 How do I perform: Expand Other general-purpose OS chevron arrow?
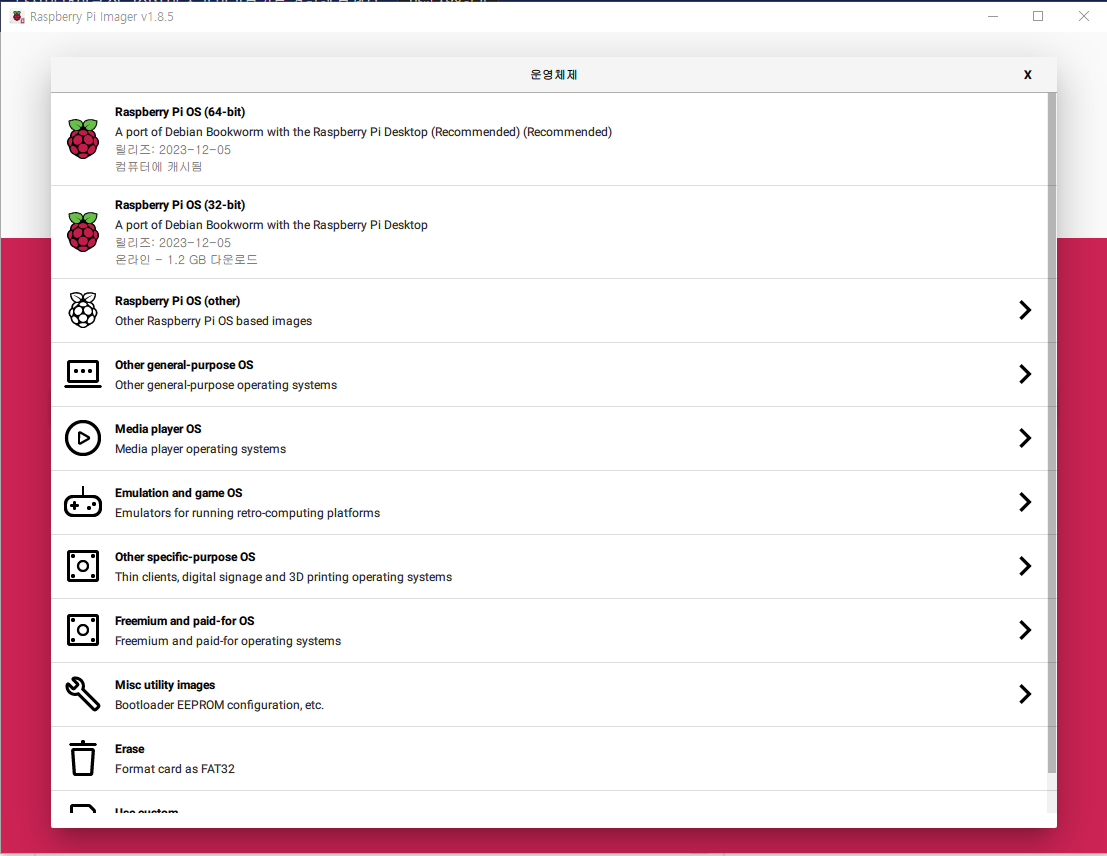1025,374
